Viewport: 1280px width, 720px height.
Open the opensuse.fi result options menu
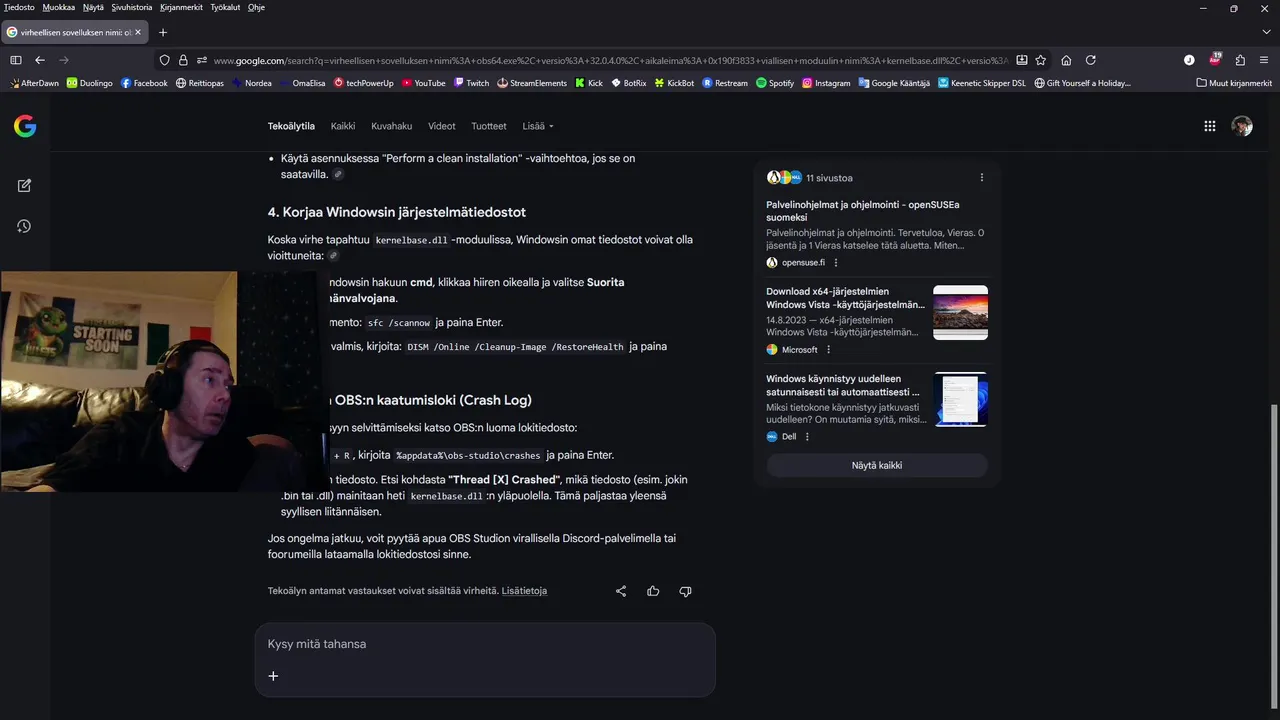(836, 263)
